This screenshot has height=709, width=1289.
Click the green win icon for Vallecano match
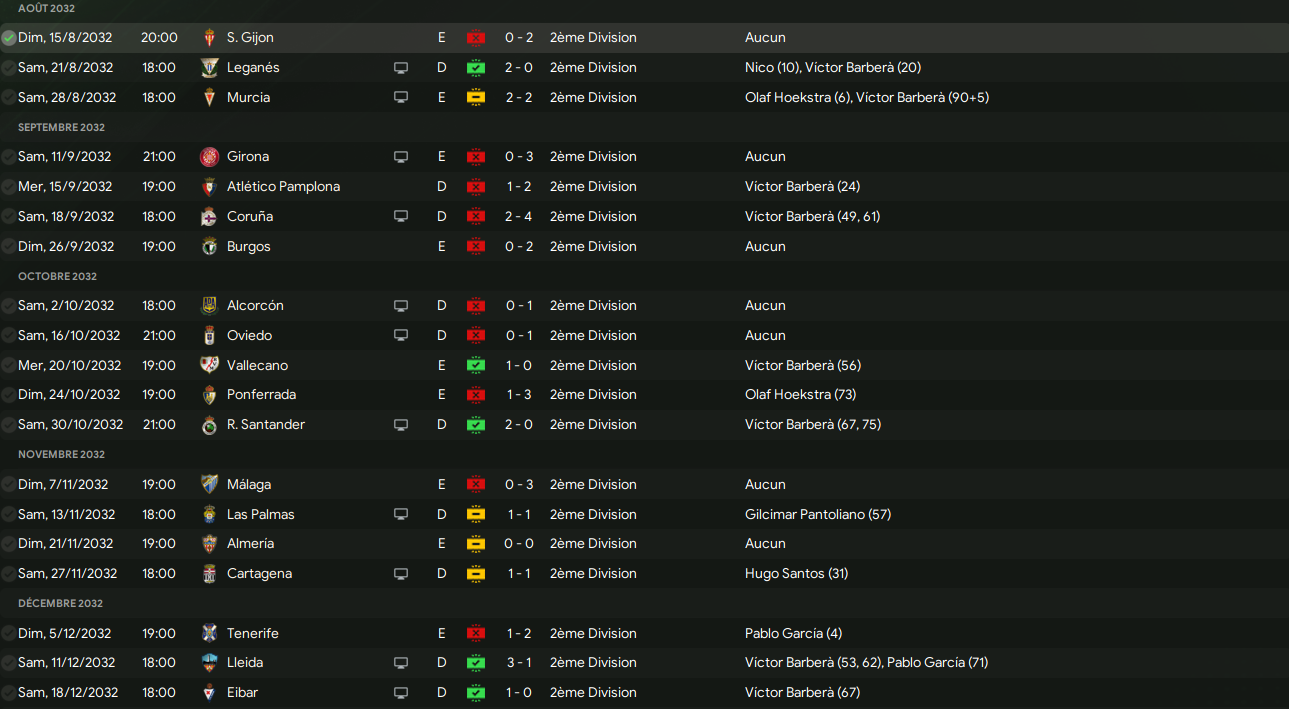[476, 366]
